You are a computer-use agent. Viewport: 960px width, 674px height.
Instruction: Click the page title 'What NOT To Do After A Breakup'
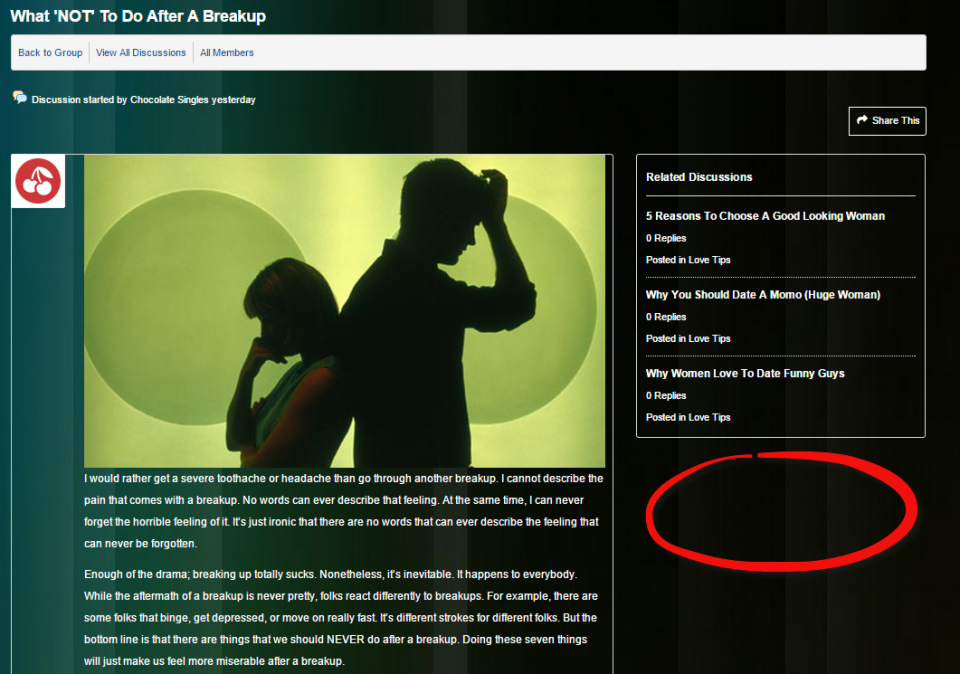click(x=138, y=17)
